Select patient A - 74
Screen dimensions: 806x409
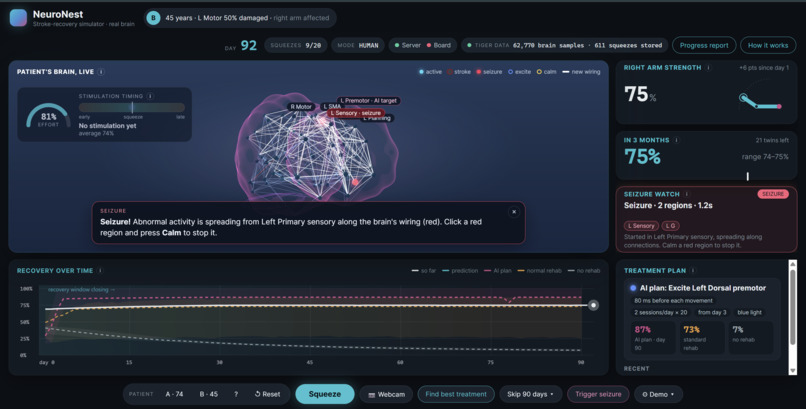[174, 394]
